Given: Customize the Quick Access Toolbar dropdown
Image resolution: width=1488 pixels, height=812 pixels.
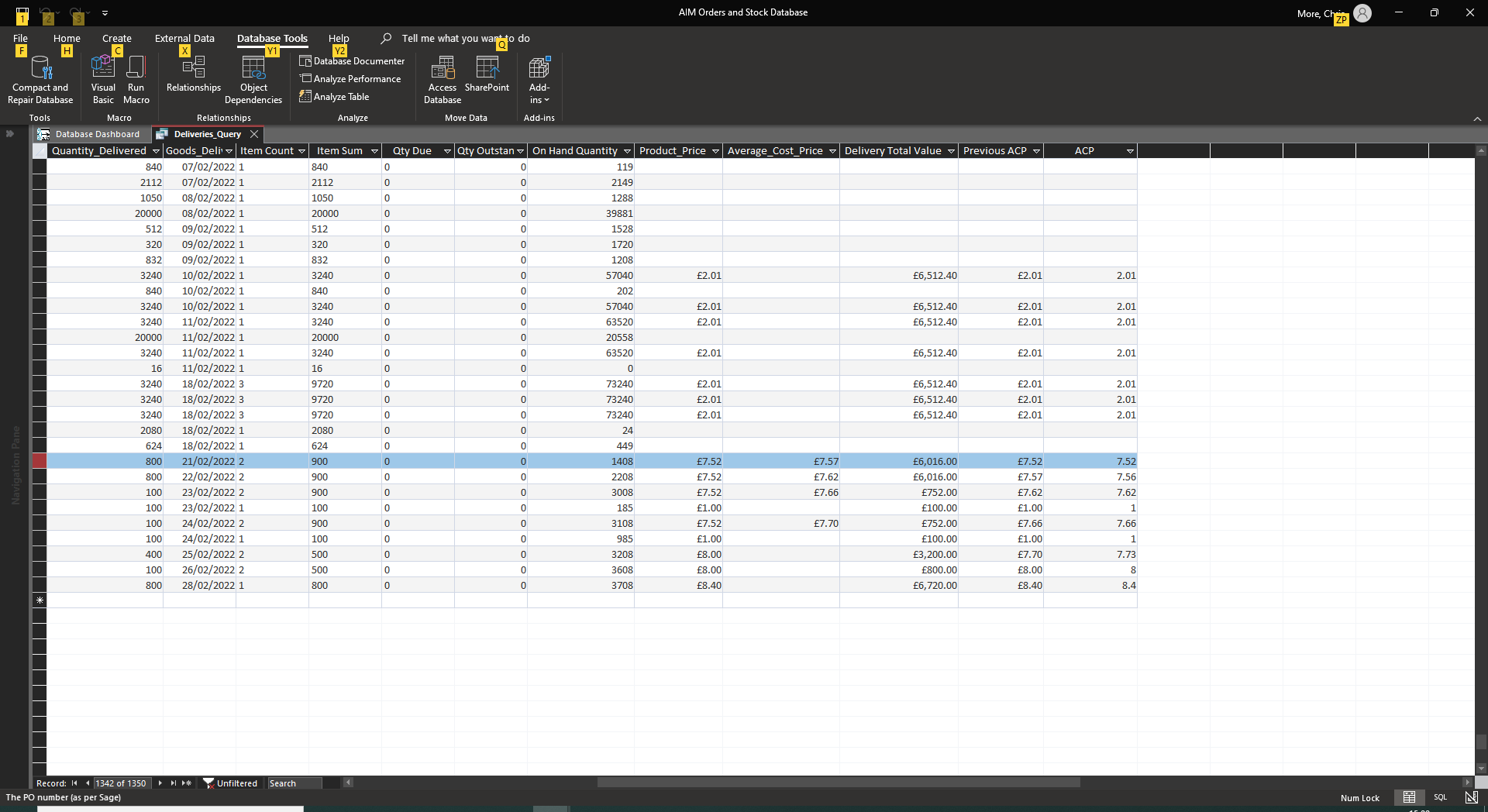Looking at the screenshot, I should (x=105, y=13).
